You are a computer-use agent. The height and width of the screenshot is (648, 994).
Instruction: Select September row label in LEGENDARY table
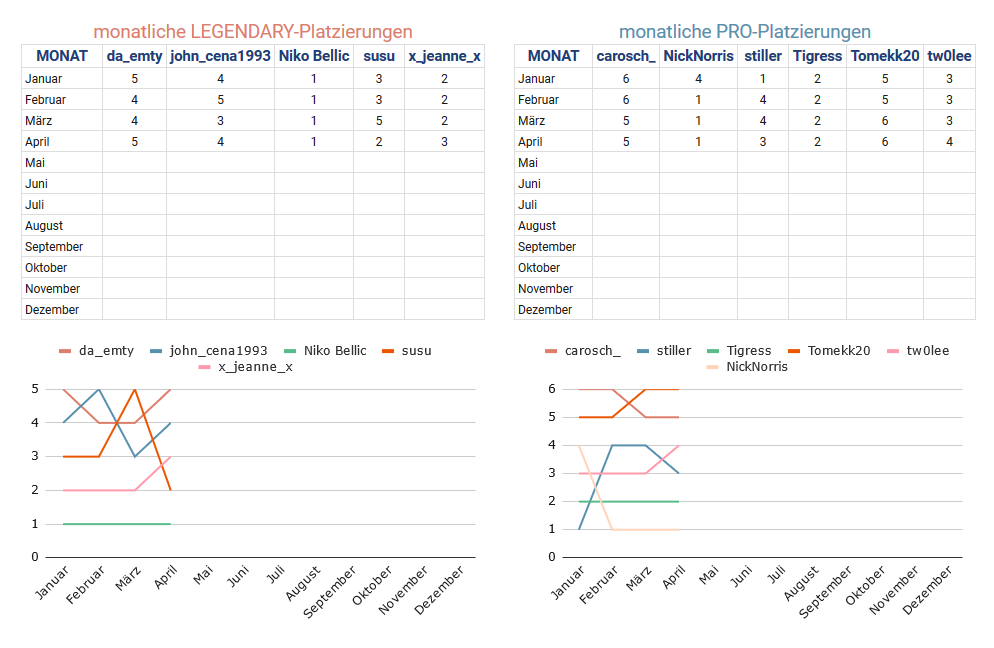[x=54, y=247]
